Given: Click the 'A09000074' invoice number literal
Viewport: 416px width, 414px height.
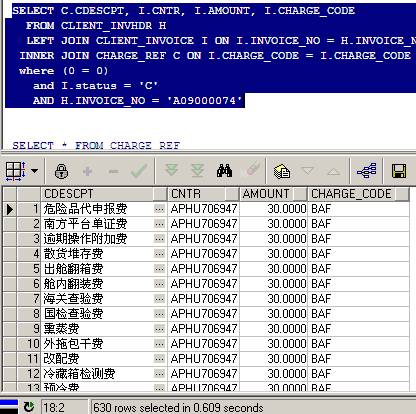Looking at the screenshot, I should pos(204,101).
